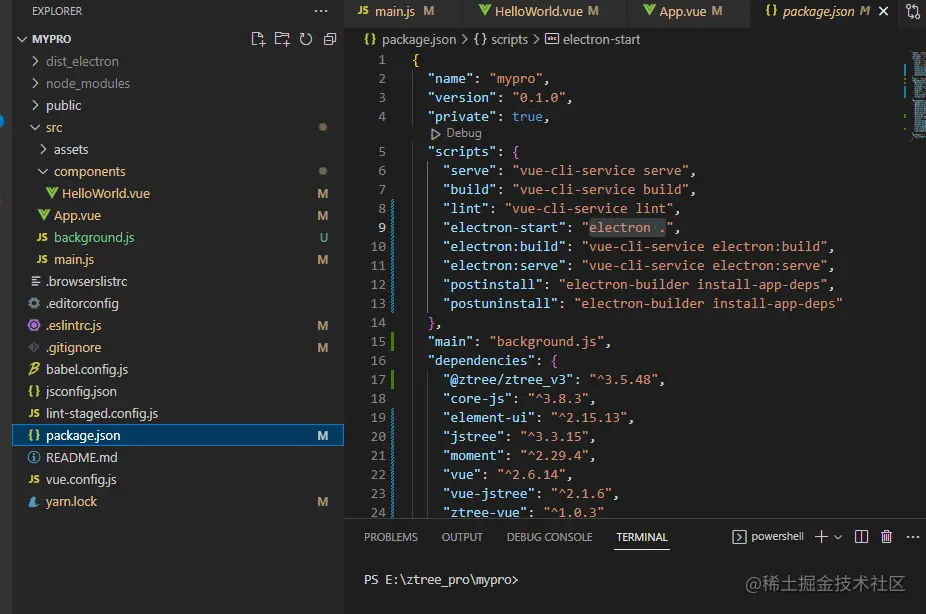Collapse all folders in Explorer
Image resolution: width=926 pixels, height=614 pixels.
[330, 39]
